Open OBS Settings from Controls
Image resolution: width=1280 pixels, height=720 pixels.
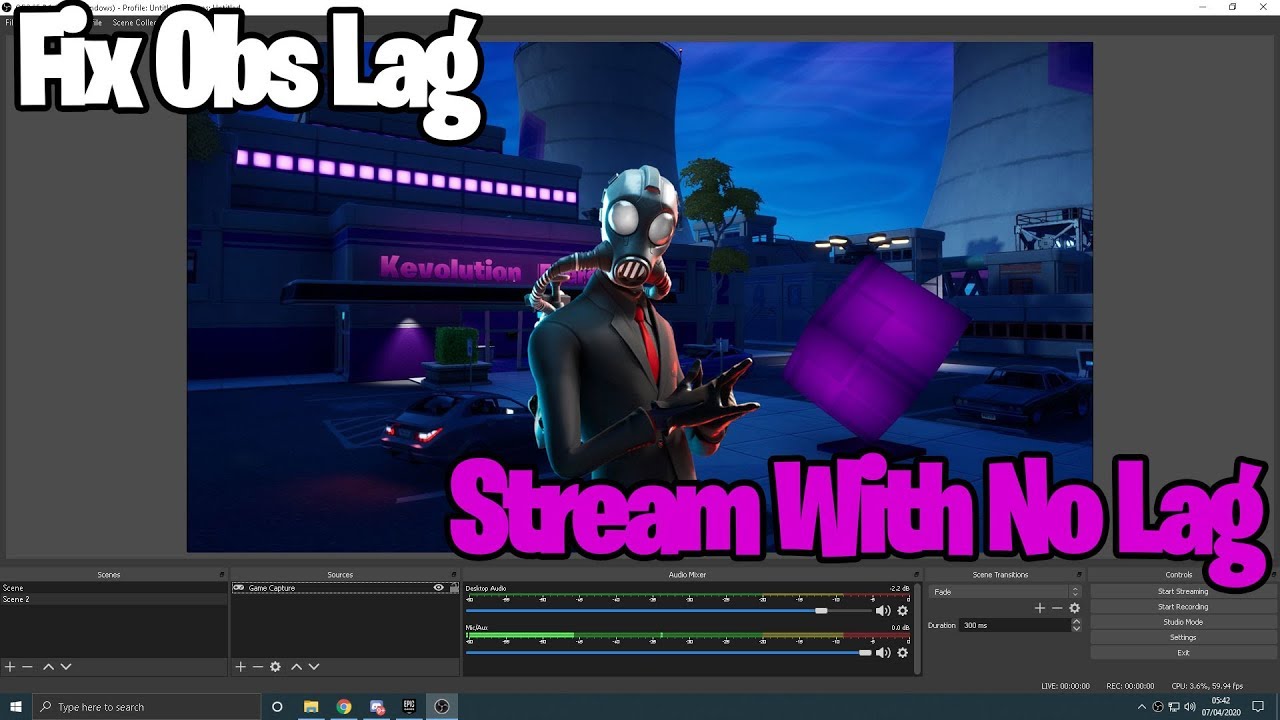tap(1183, 637)
